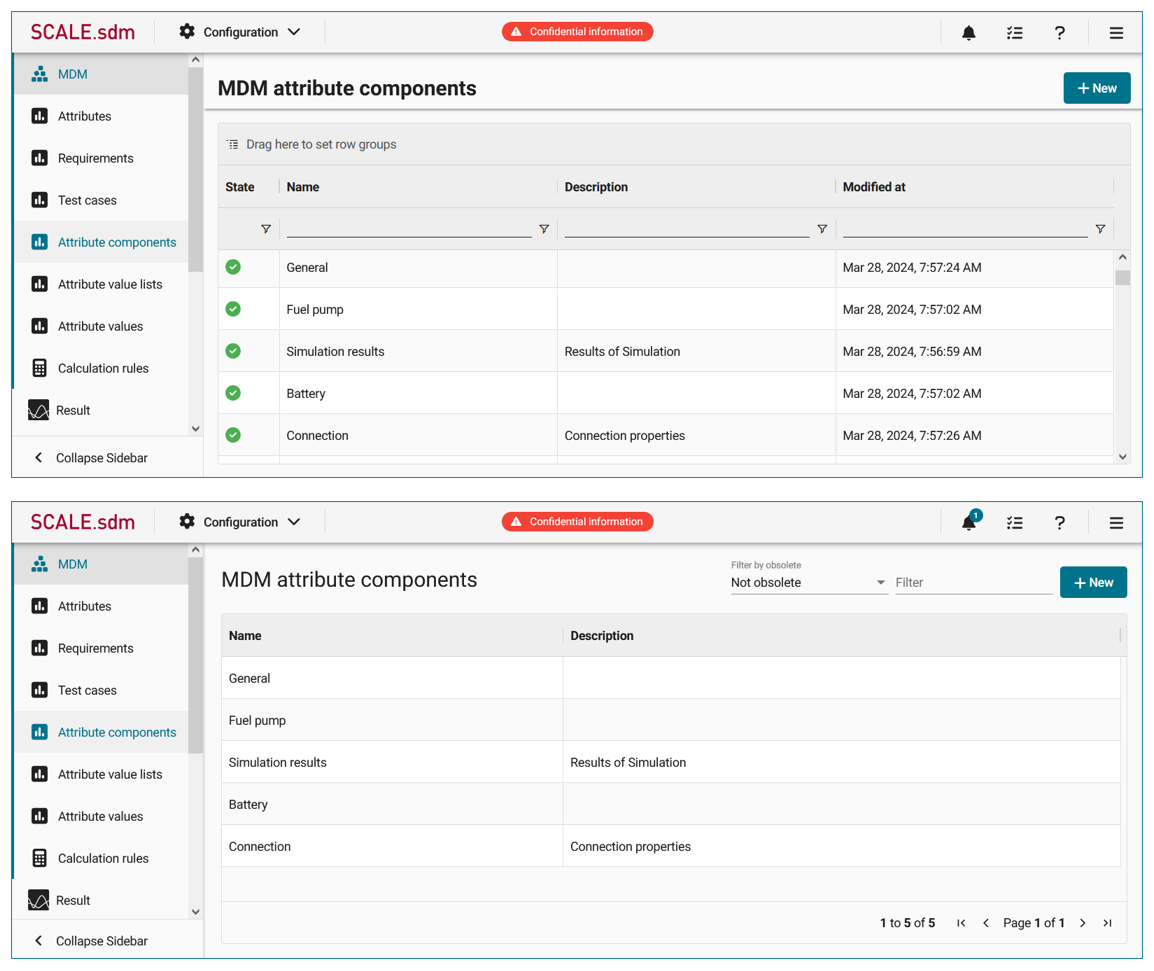Image resolution: width=1154 pixels, height=971 pixels.
Task: Sort by Description header in bottom table
Action: click(x=601, y=635)
